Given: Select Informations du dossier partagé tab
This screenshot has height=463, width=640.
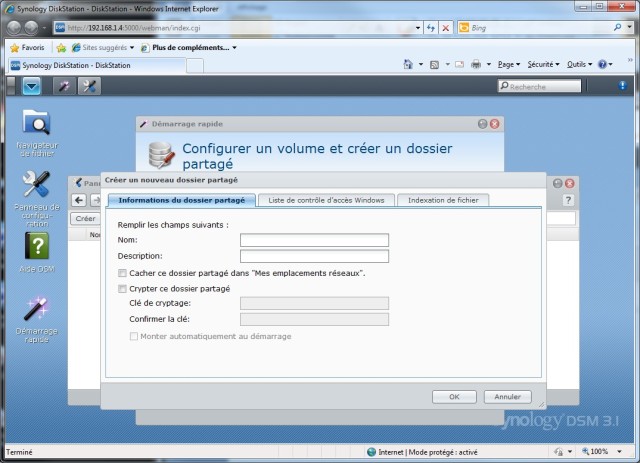Looking at the screenshot, I should [182, 200].
